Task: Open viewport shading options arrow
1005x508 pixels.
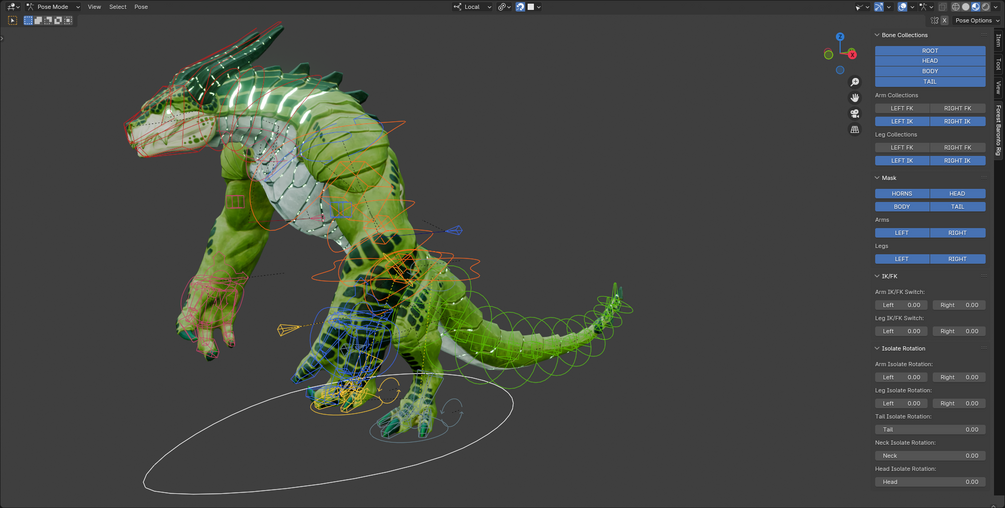Action: 995,7
